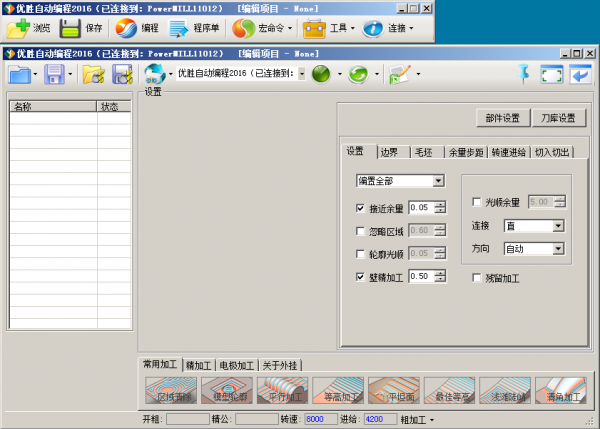Screen dimensions: 600x429
Task: Click the blue open folder toolbar icon
Action: [20, 74]
